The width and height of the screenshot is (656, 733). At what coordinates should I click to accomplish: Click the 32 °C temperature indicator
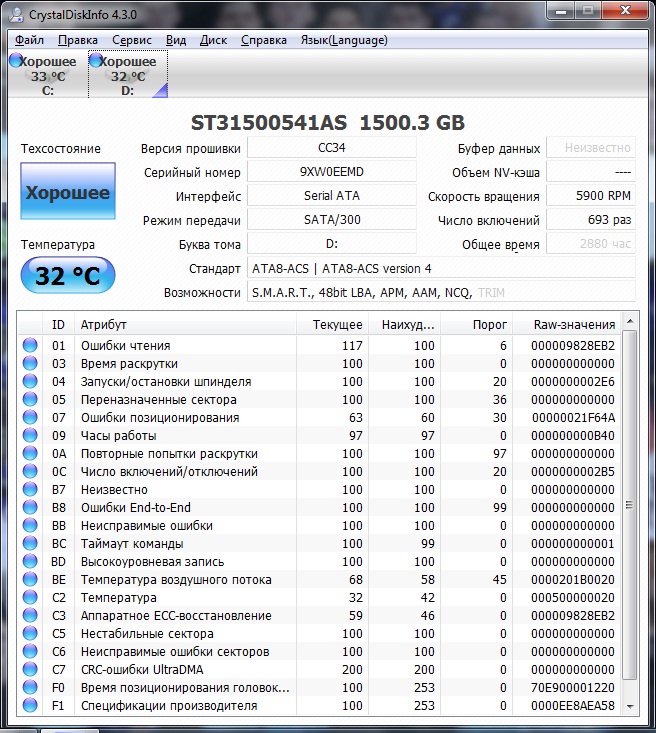[x=68, y=275]
